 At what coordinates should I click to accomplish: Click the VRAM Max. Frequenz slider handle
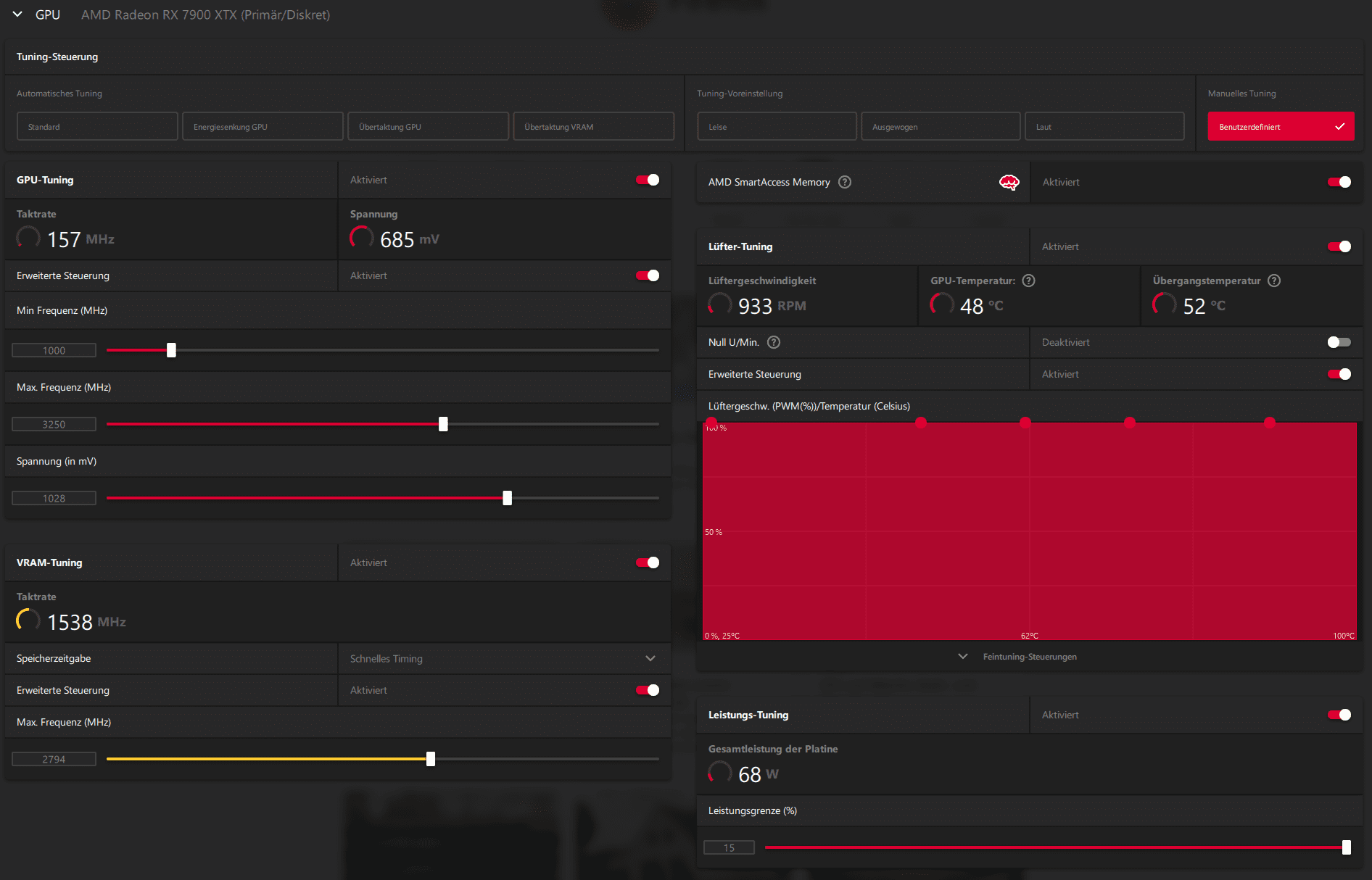pos(431,759)
